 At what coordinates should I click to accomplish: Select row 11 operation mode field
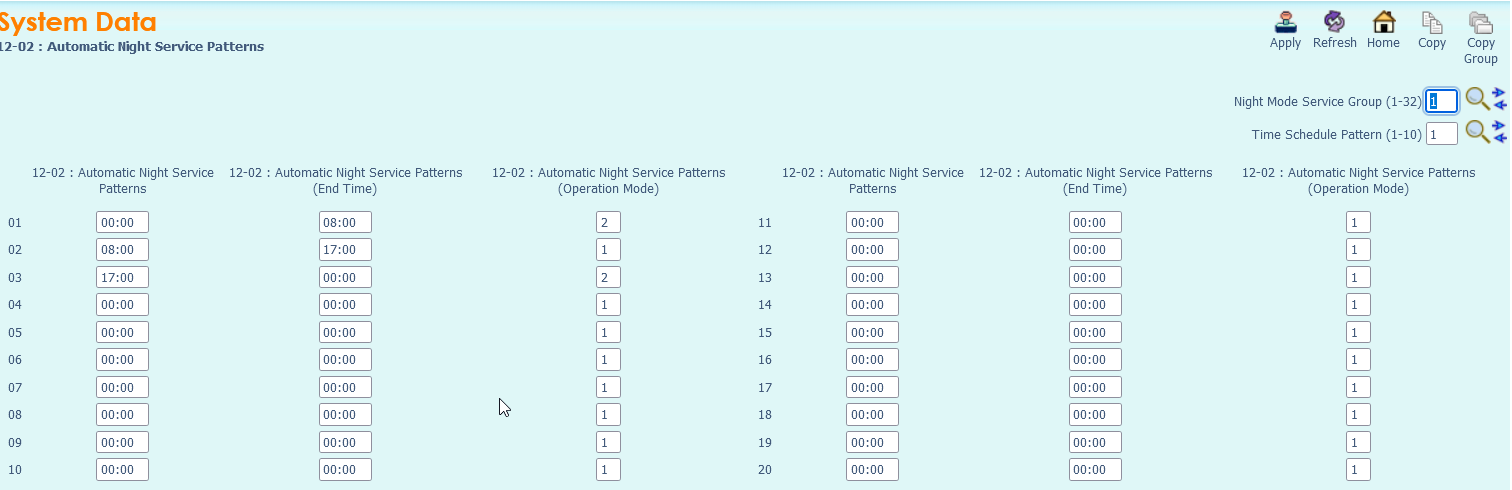(1358, 222)
